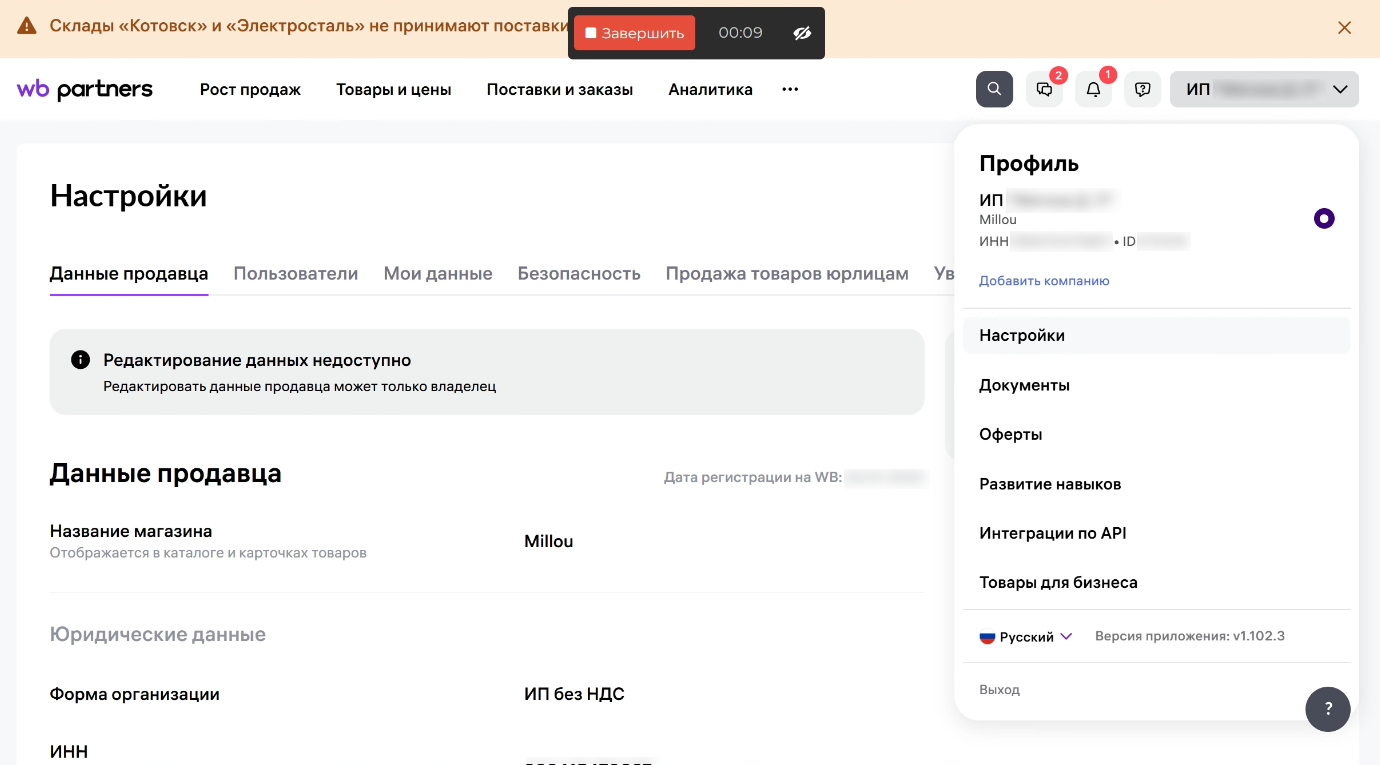Open Товары и цены menu
Viewport: 1380px width, 765px height.
394,89
